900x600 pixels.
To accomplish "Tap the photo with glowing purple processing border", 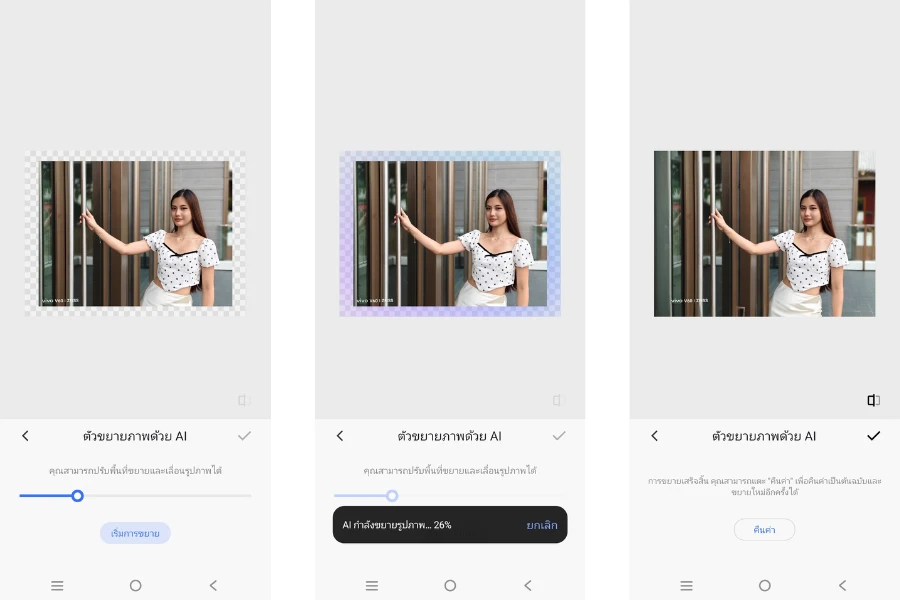I will [x=450, y=233].
